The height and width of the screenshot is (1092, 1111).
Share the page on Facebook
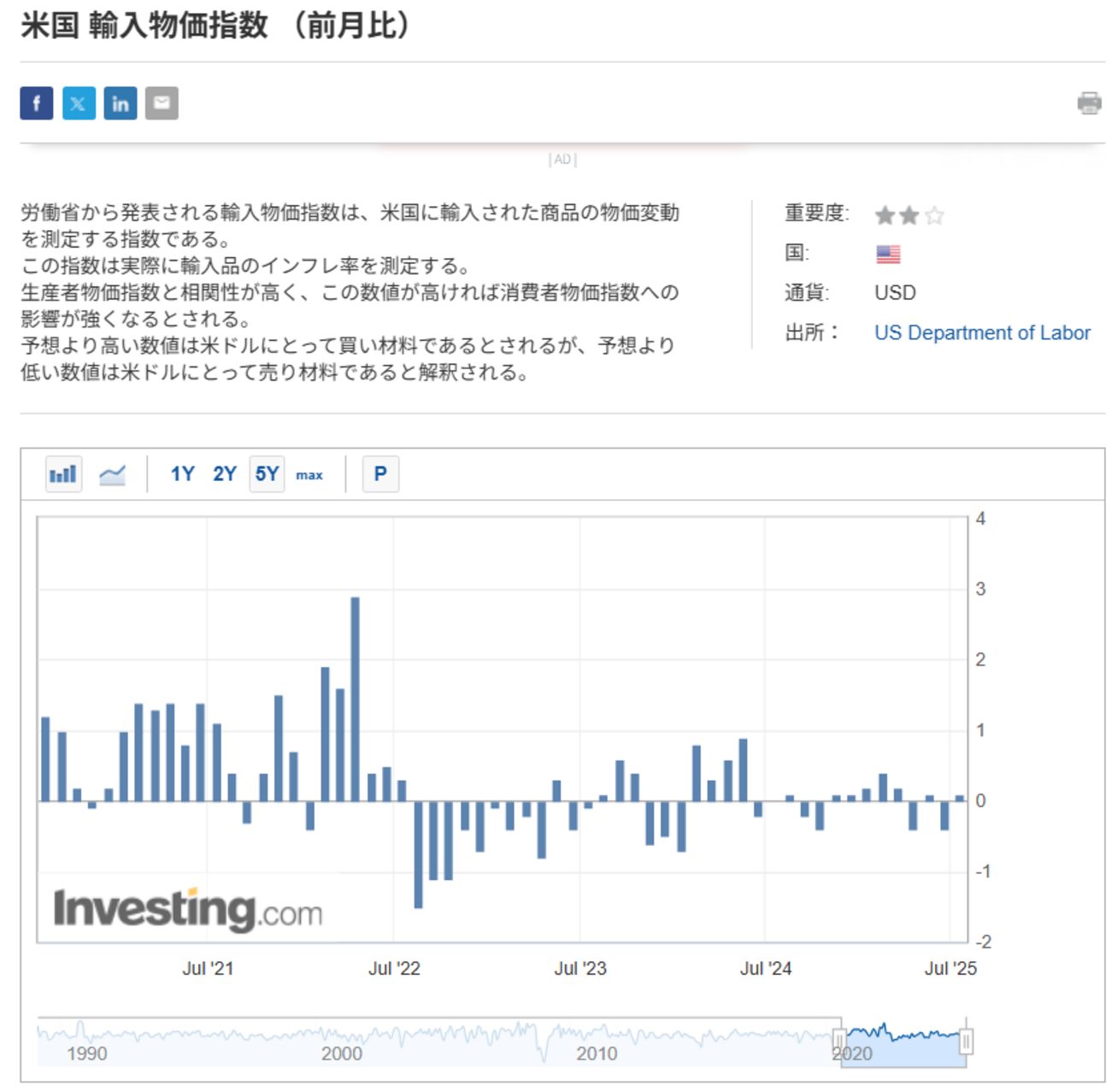point(37,103)
